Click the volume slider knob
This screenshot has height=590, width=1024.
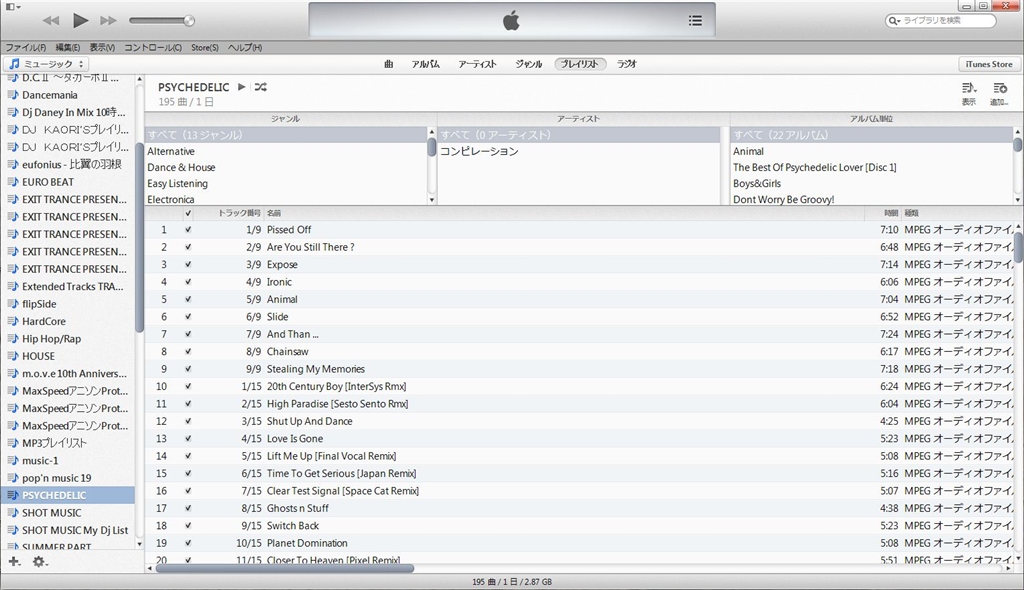pyautogui.click(x=189, y=21)
